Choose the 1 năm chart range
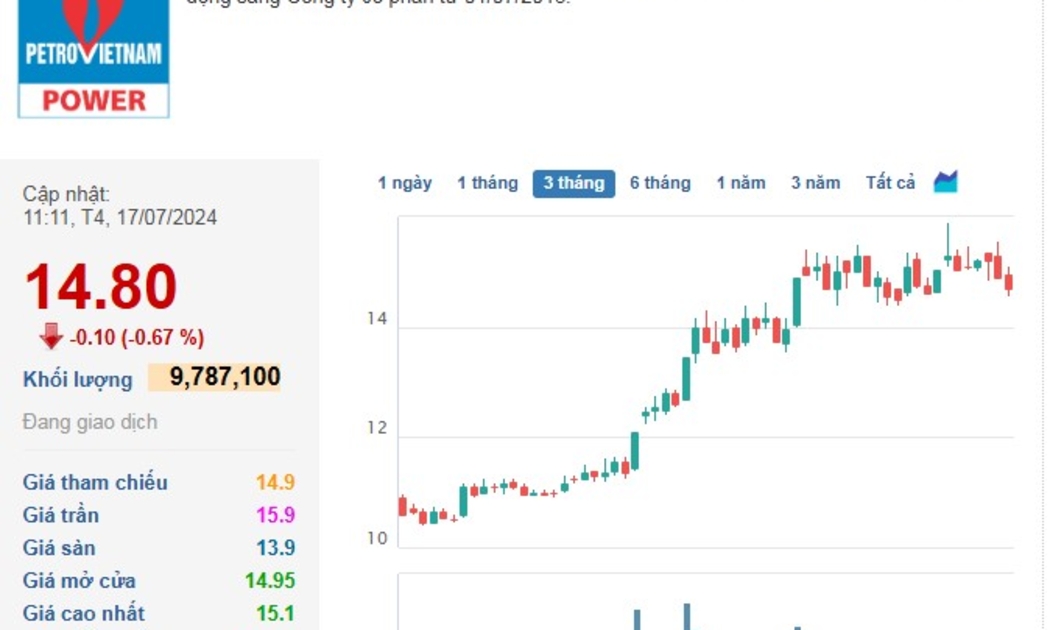 pyautogui.click(x=740, y=183)
